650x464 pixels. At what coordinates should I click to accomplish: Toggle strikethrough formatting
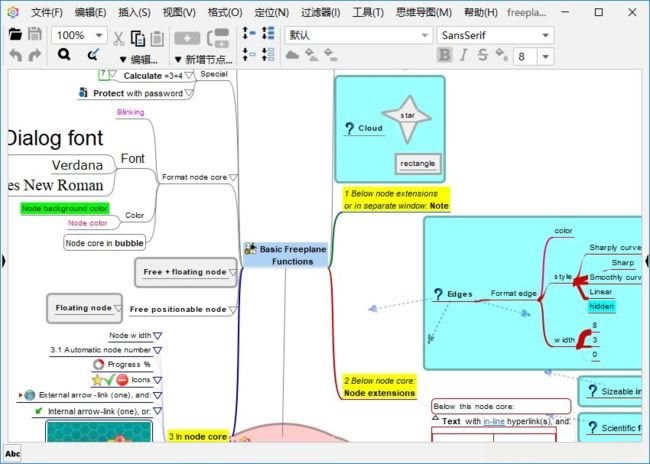(x=482, y=55)
